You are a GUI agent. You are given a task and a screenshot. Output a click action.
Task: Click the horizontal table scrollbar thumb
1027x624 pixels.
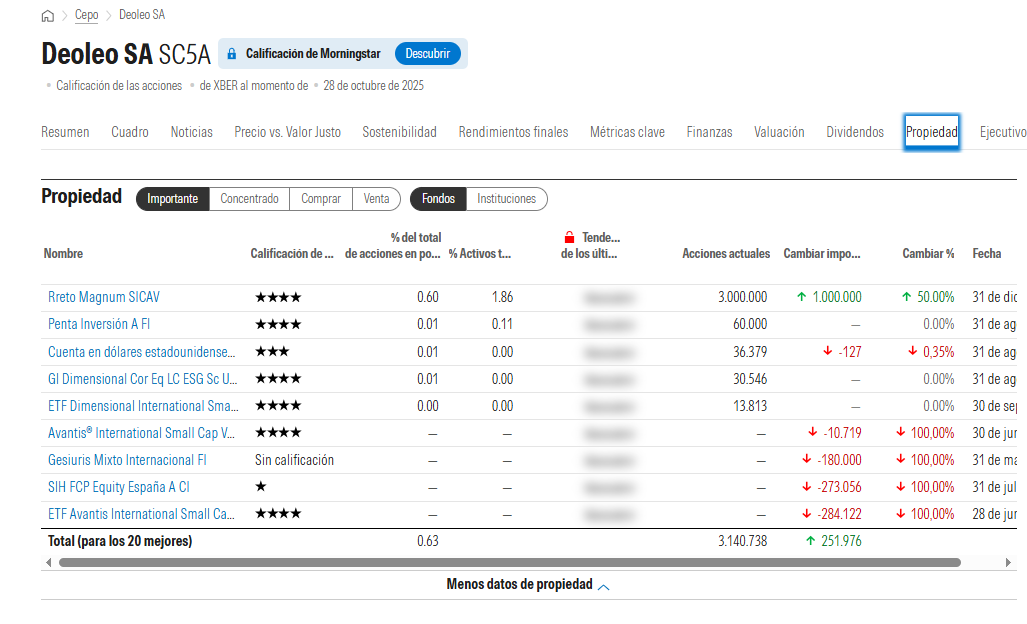[x=510, y=562]
